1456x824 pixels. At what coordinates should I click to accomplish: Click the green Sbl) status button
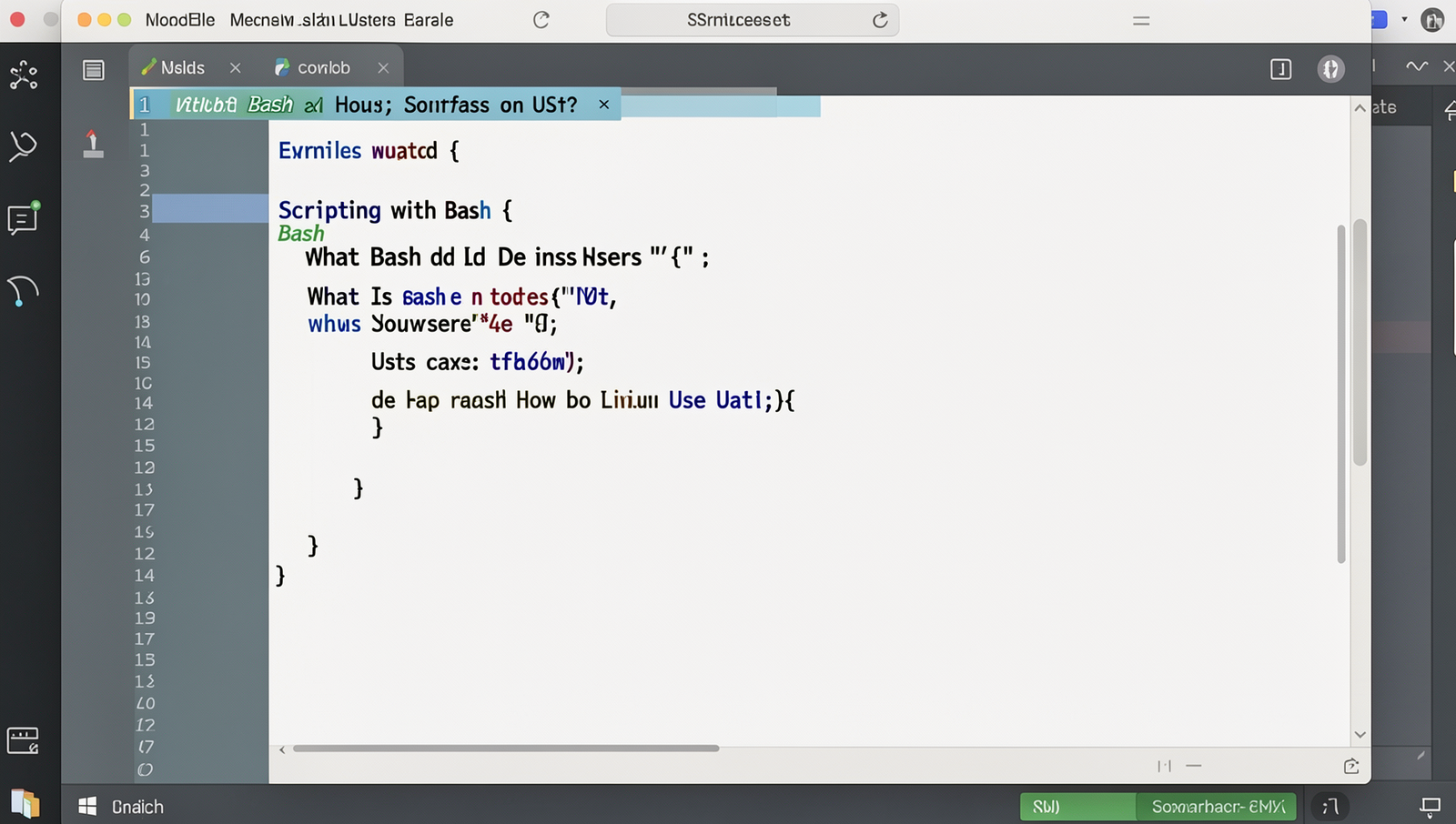point(1077,807)
